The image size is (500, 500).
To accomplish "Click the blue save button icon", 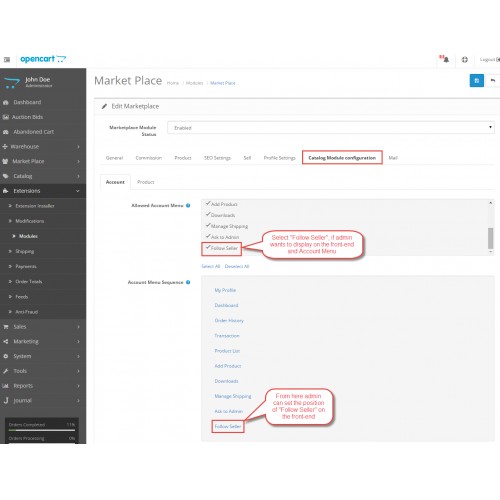I will click(x=476, y=81).
